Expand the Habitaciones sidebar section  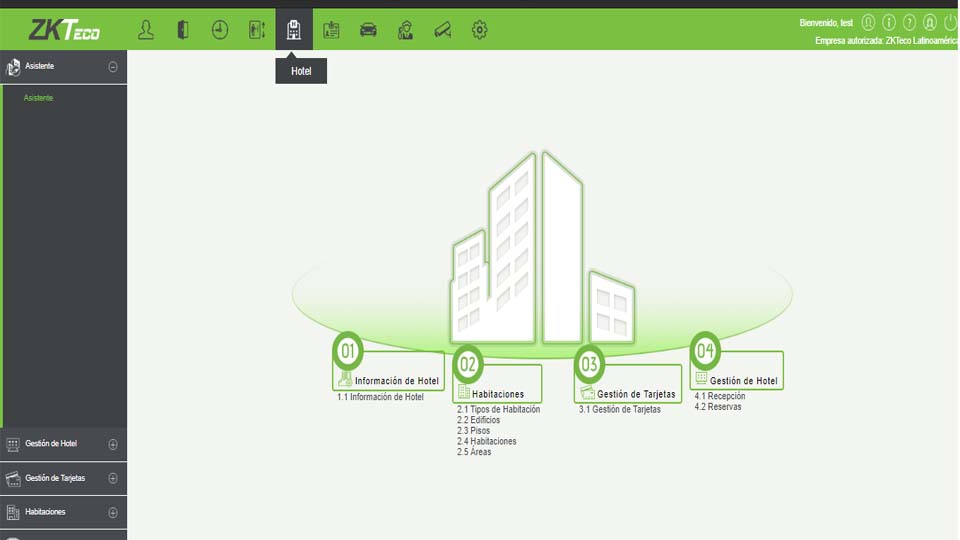pos(113,512)
